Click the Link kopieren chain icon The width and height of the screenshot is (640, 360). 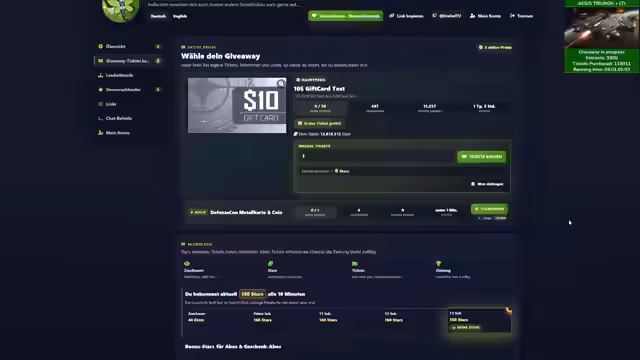click(x=392, y=16)
